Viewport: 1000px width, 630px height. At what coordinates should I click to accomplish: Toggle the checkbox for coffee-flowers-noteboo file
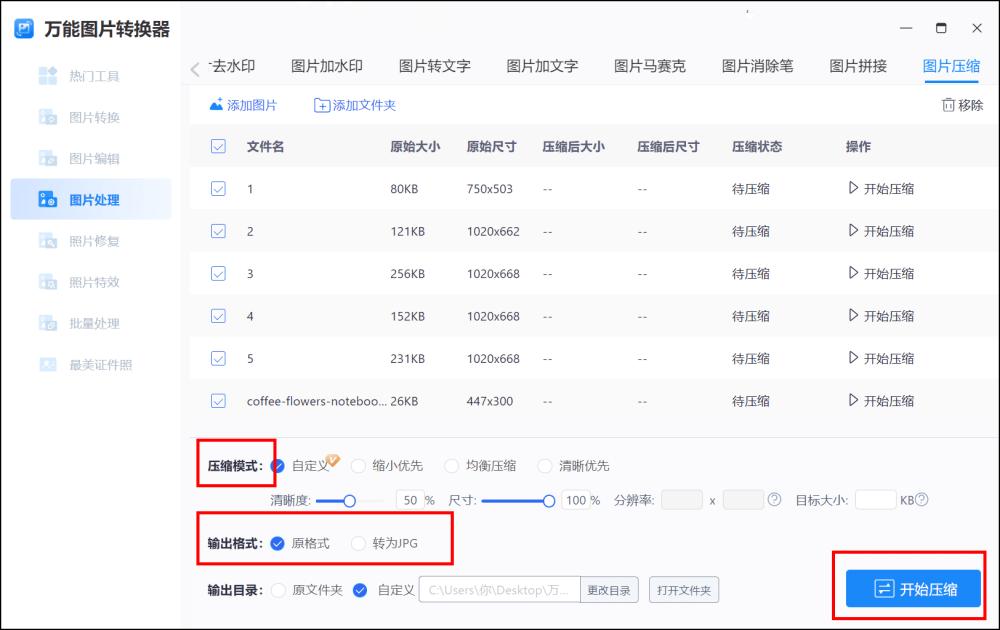coord(218,400)
